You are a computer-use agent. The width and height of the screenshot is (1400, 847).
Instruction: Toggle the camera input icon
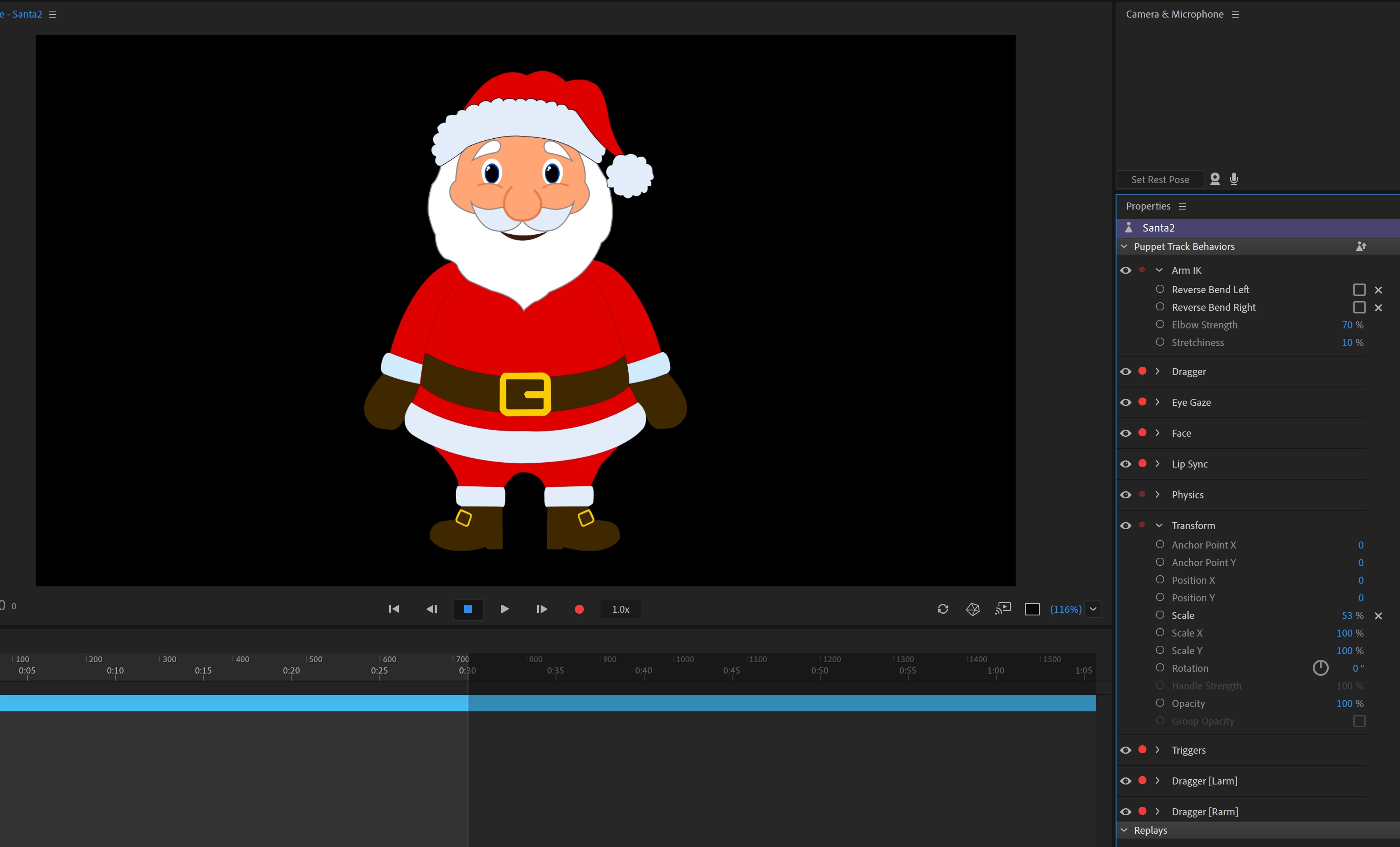[1215, 179]
